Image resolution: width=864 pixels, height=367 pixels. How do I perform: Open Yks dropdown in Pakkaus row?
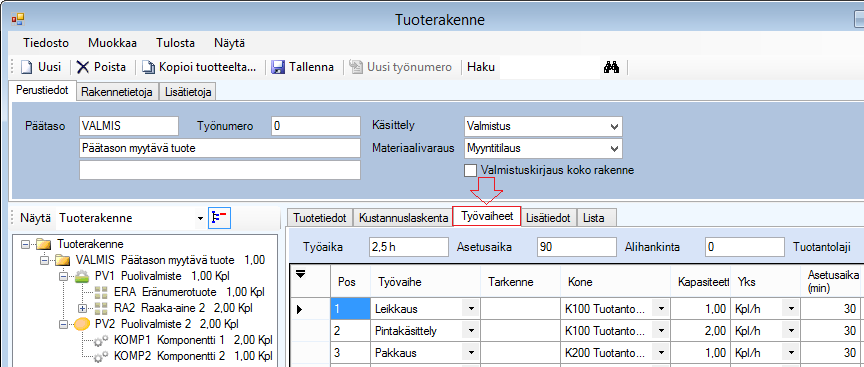(791, 353)
